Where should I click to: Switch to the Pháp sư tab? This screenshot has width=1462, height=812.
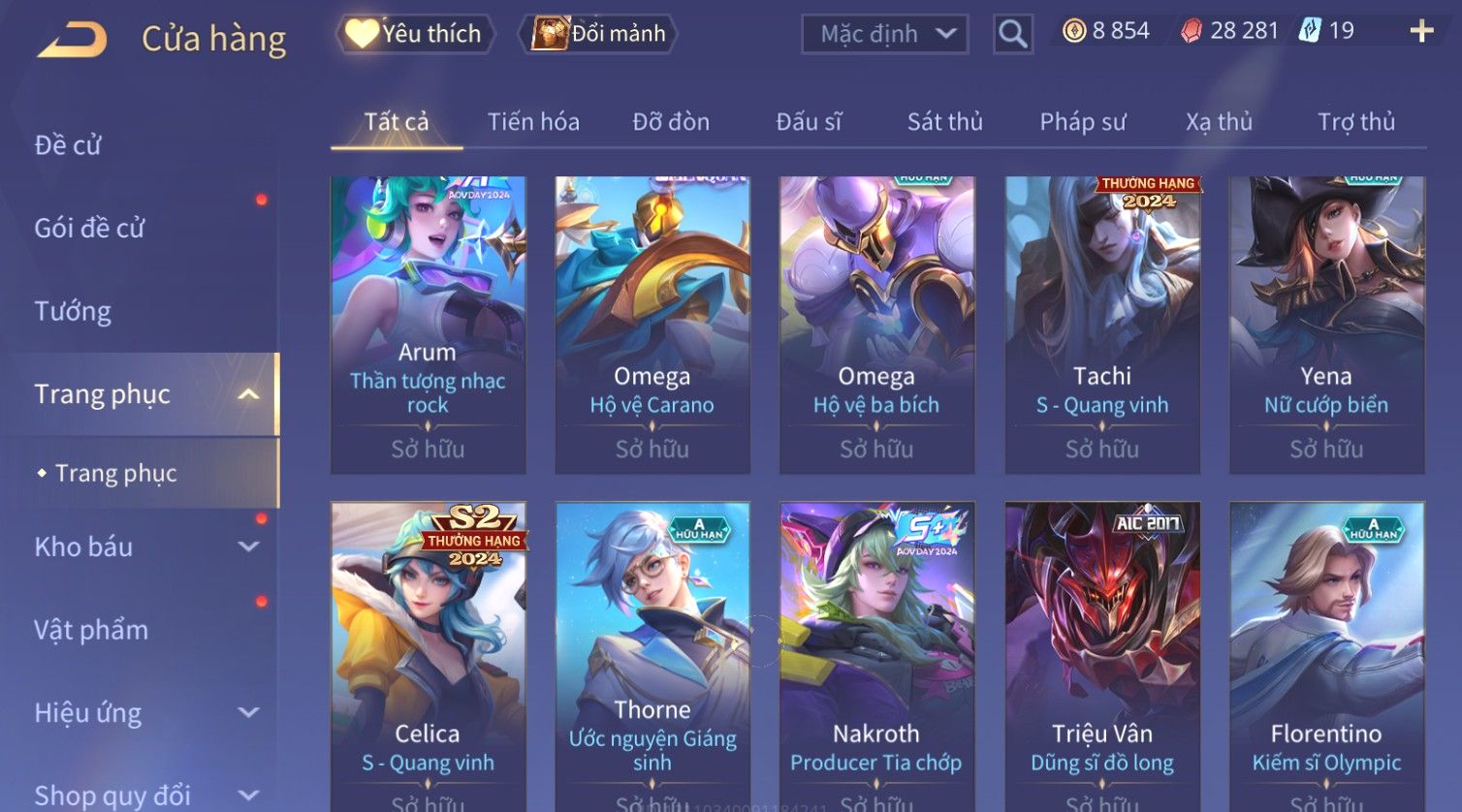point(1083,122)
